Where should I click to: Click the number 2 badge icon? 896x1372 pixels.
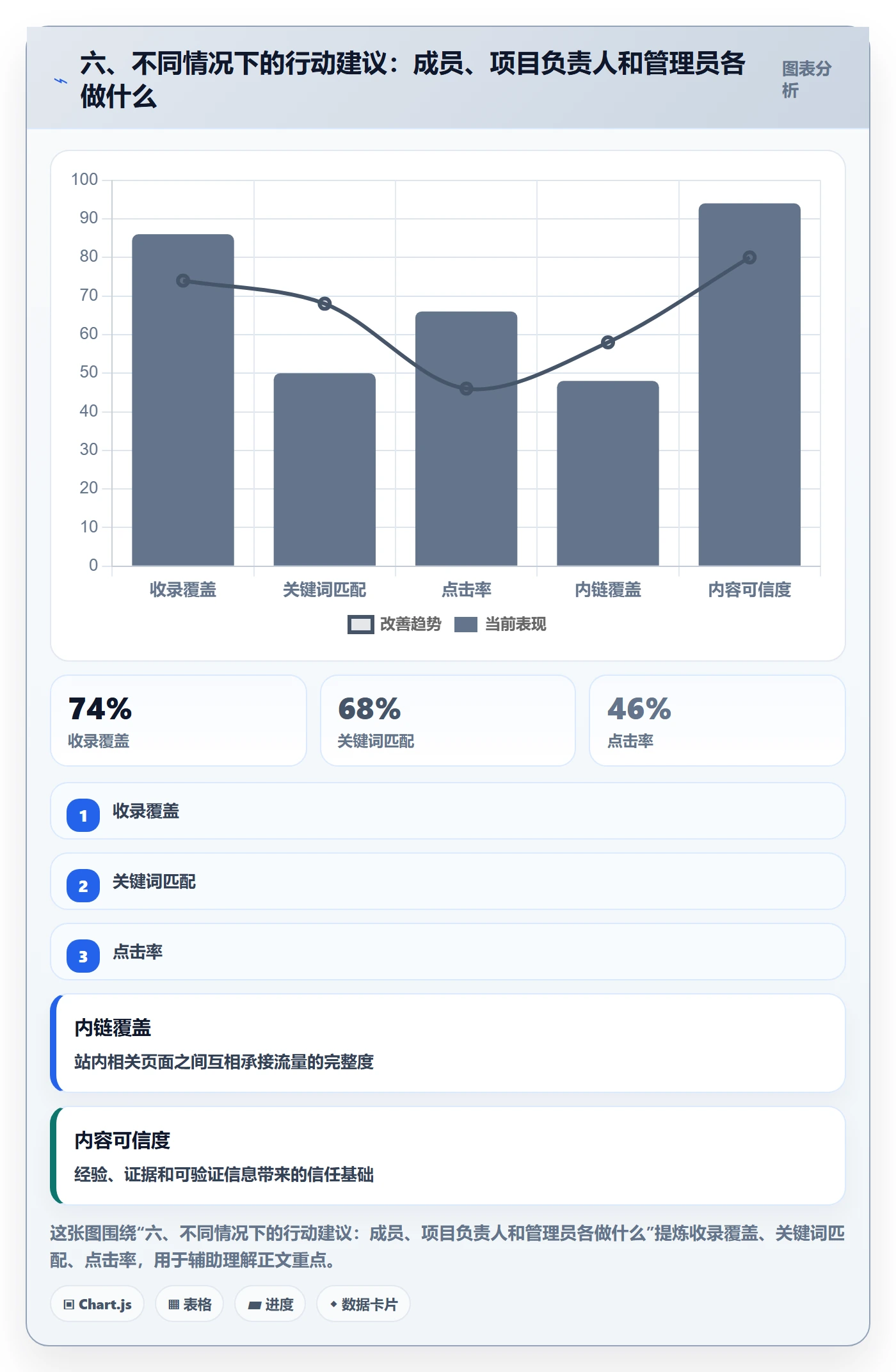coord(83,886)
